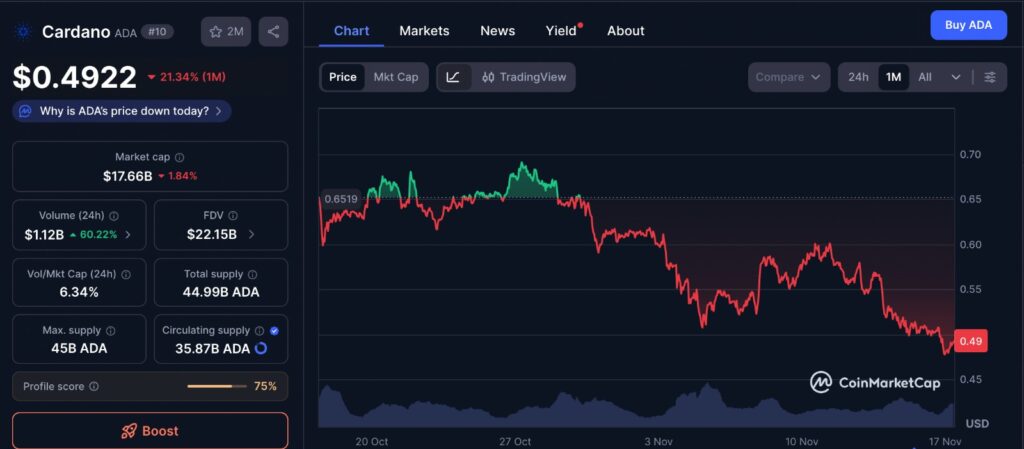The height and width of the screenshot is (449, 1024).
Task: Expand FDV details chevron
Action: 252,234
